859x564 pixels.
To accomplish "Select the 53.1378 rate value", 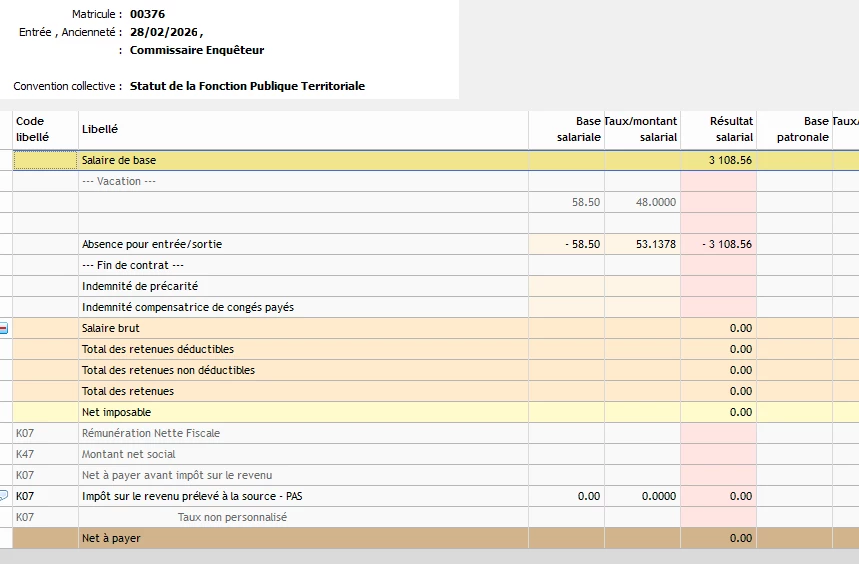I will click(x=656, y=244).
